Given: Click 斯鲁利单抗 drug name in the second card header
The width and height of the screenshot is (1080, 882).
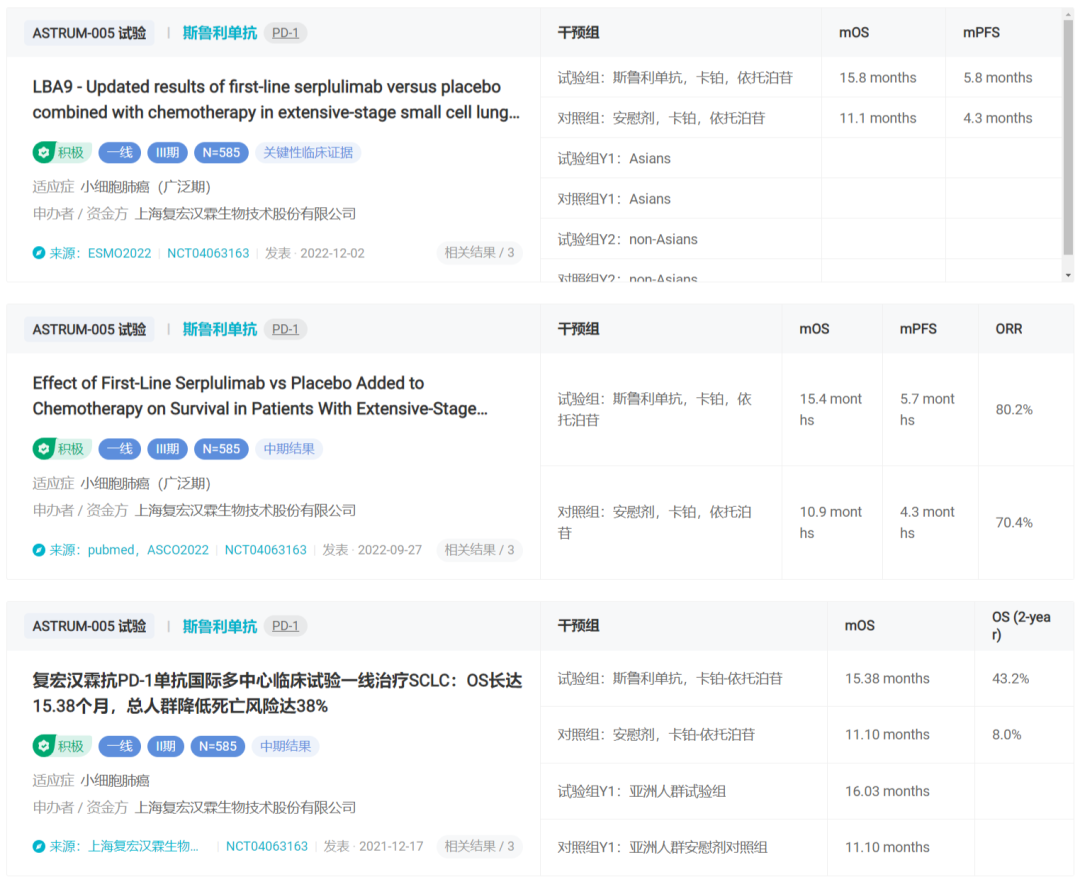Looking at the screenshot, I should (x=219, y=329).
